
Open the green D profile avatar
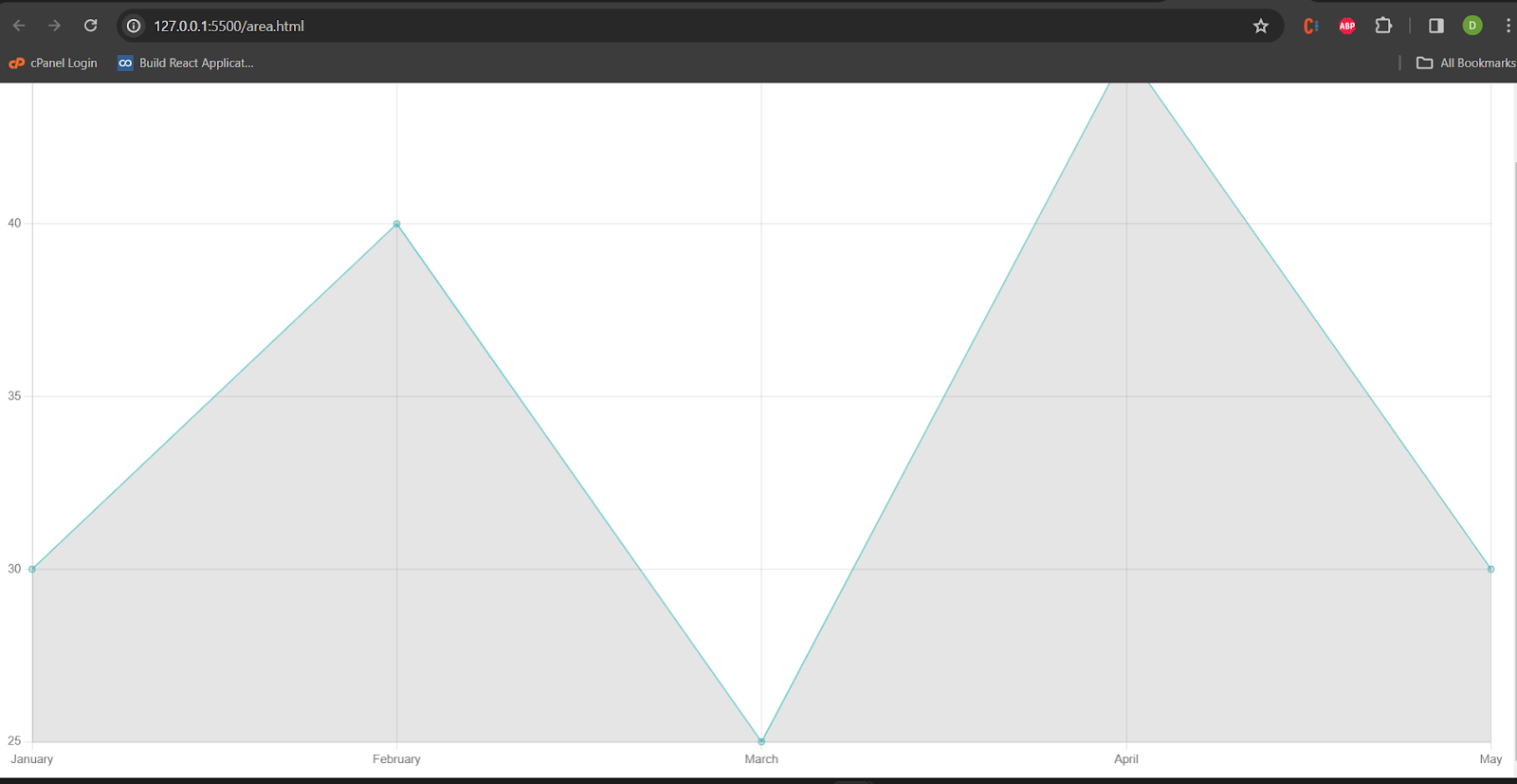[1471, 26]
